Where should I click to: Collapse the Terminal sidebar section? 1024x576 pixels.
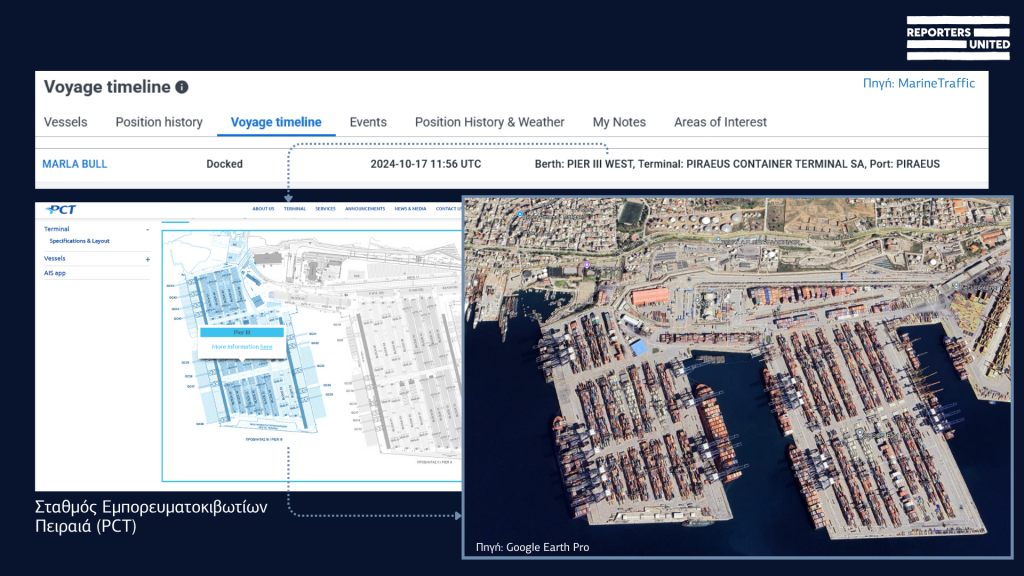148,229
